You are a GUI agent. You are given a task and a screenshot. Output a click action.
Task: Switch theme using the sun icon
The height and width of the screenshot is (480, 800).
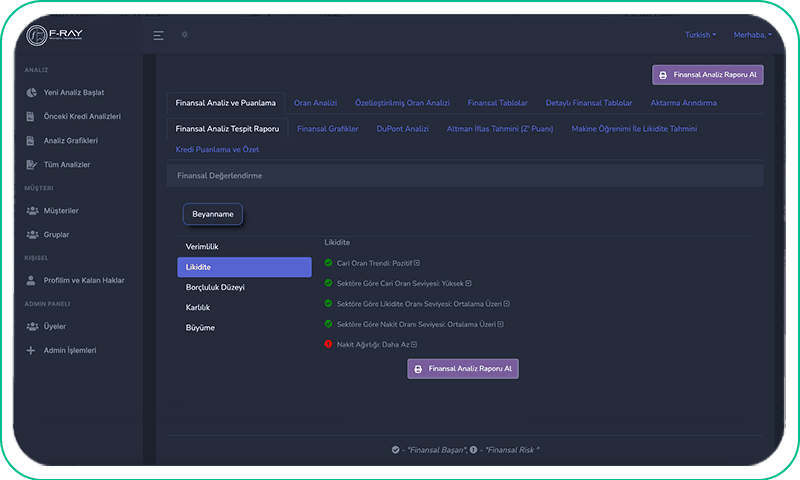click(x=184, y=35)
